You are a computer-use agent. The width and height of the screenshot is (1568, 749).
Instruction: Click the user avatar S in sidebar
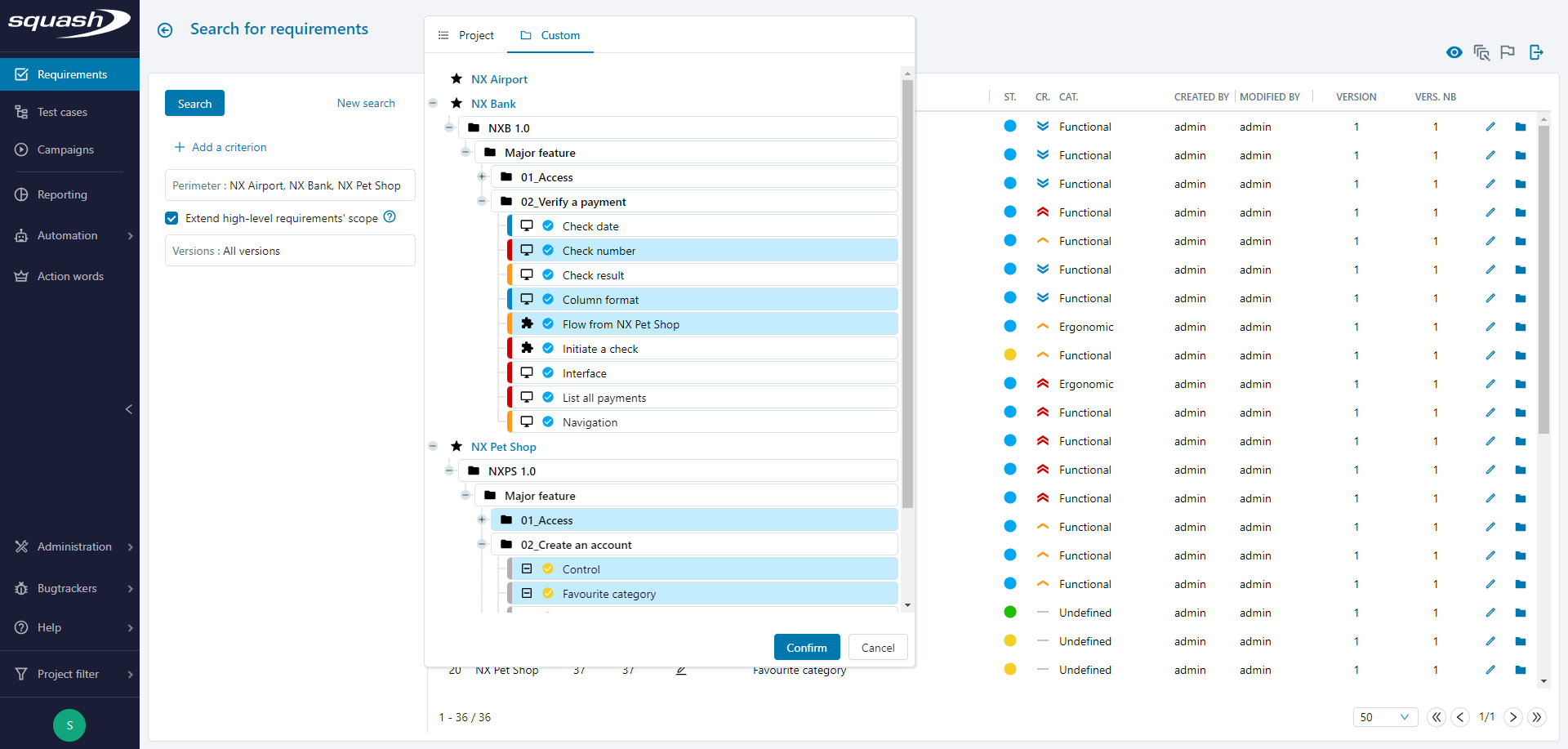pos(69,725)
